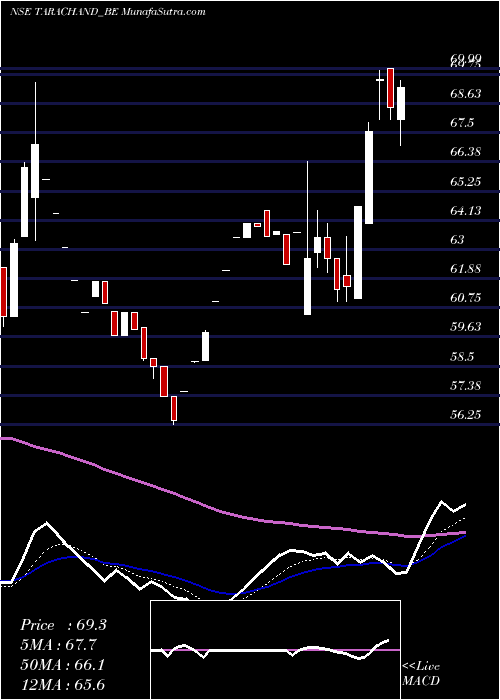Select the 58.5 price axis label

click(462, 356)
